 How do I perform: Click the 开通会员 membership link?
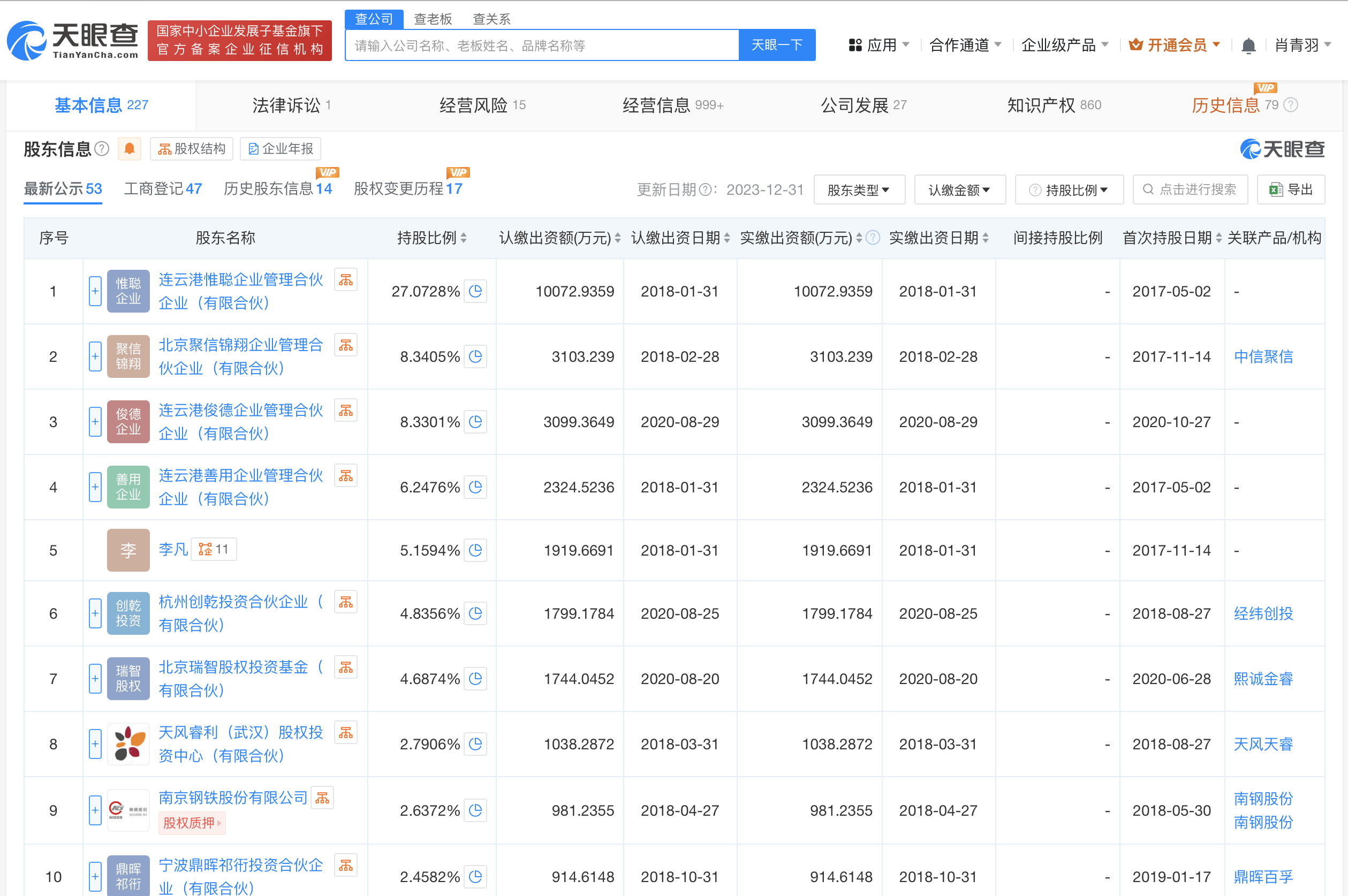(x=1175, y=45)
